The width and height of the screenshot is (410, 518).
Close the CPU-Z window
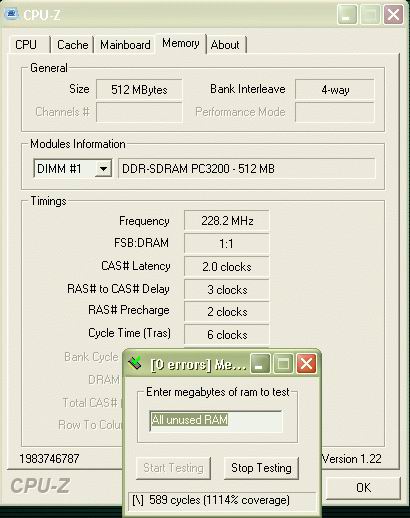394,15
